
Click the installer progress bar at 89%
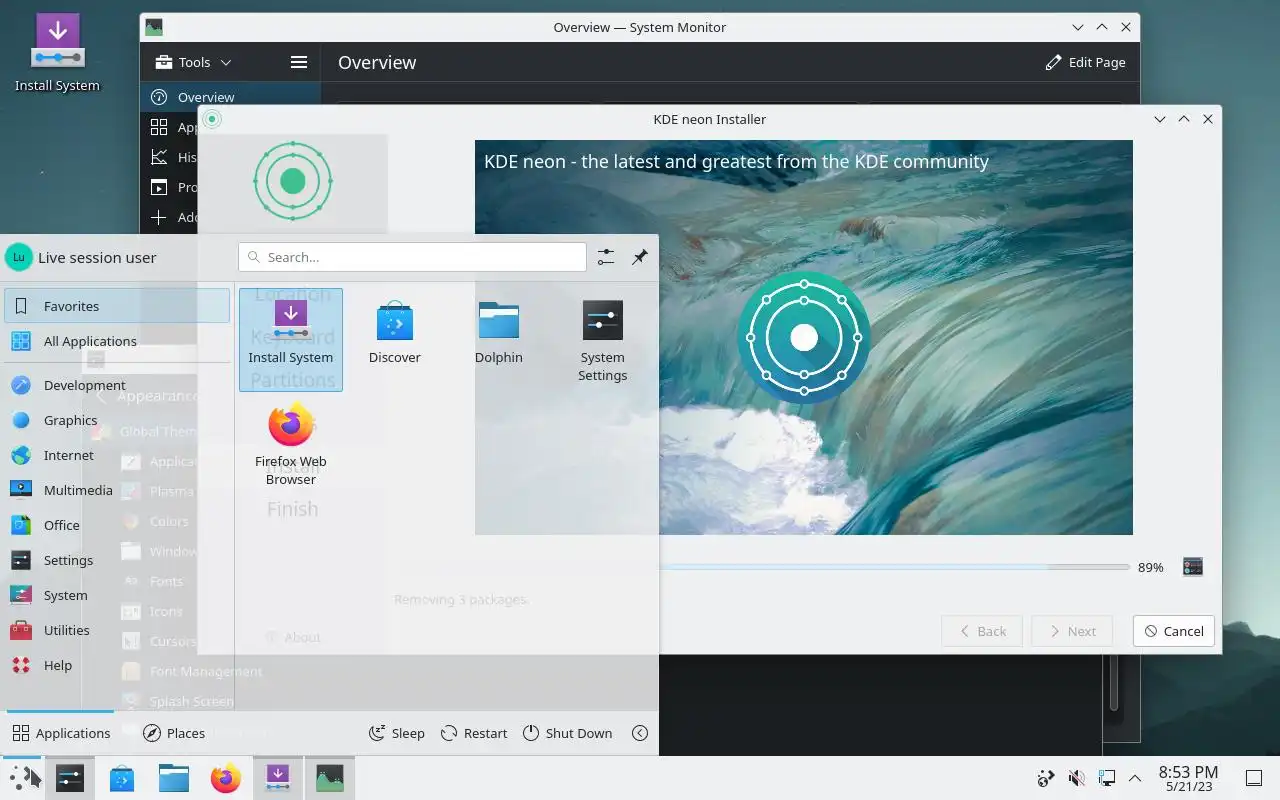point(893,567)
